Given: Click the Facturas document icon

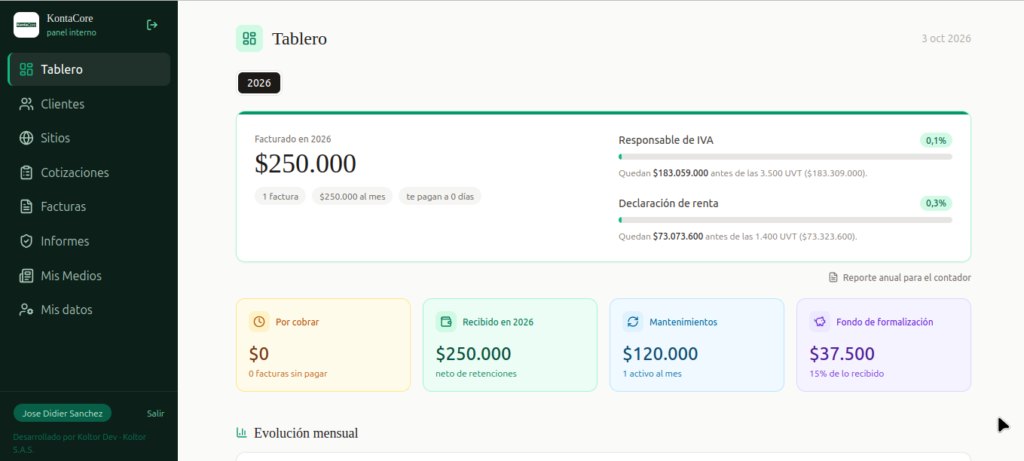Looking at the screenshot, I should click(26, 206).
